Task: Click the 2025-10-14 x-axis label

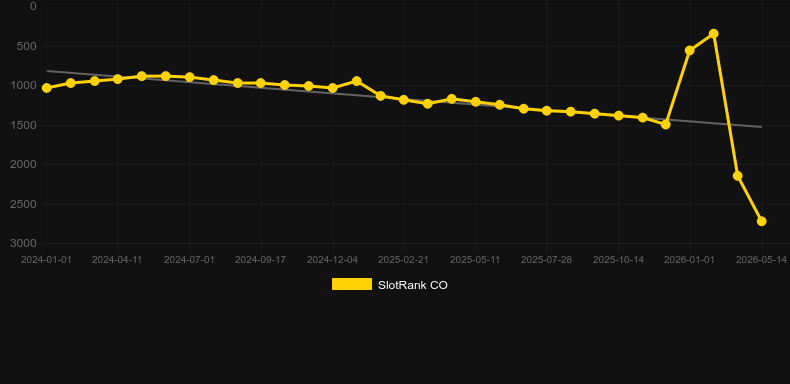Action: click(619, 260)
